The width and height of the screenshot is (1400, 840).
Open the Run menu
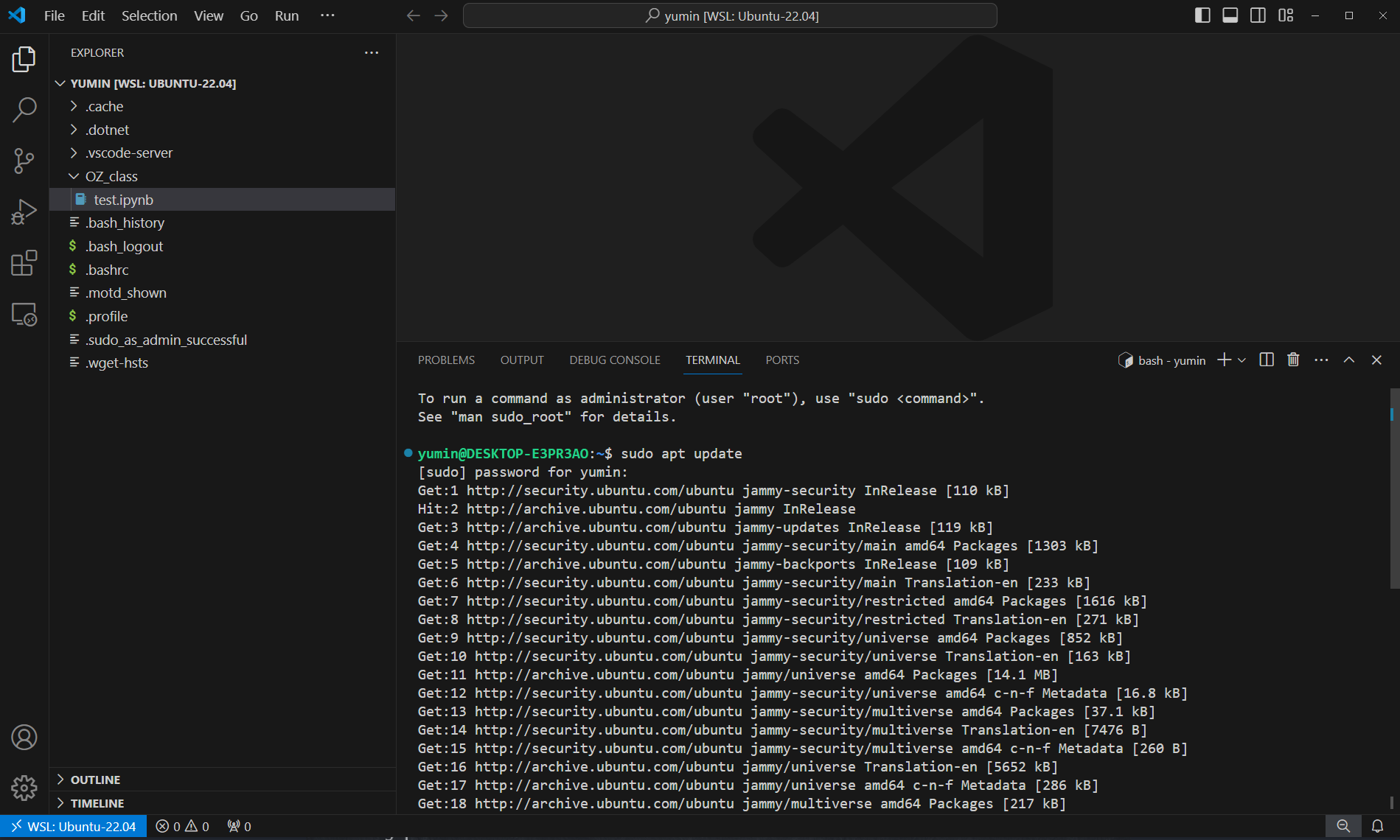point(287,15)
